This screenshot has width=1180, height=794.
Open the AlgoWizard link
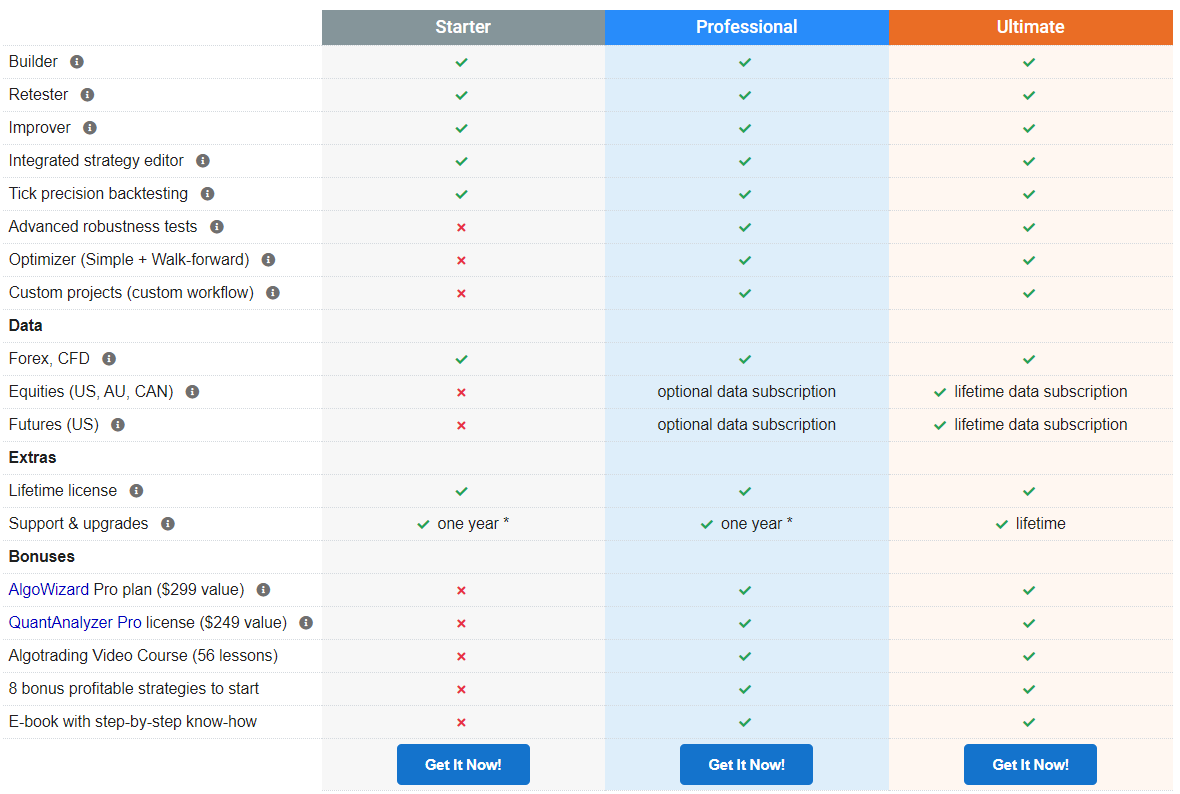coord(48,590)
